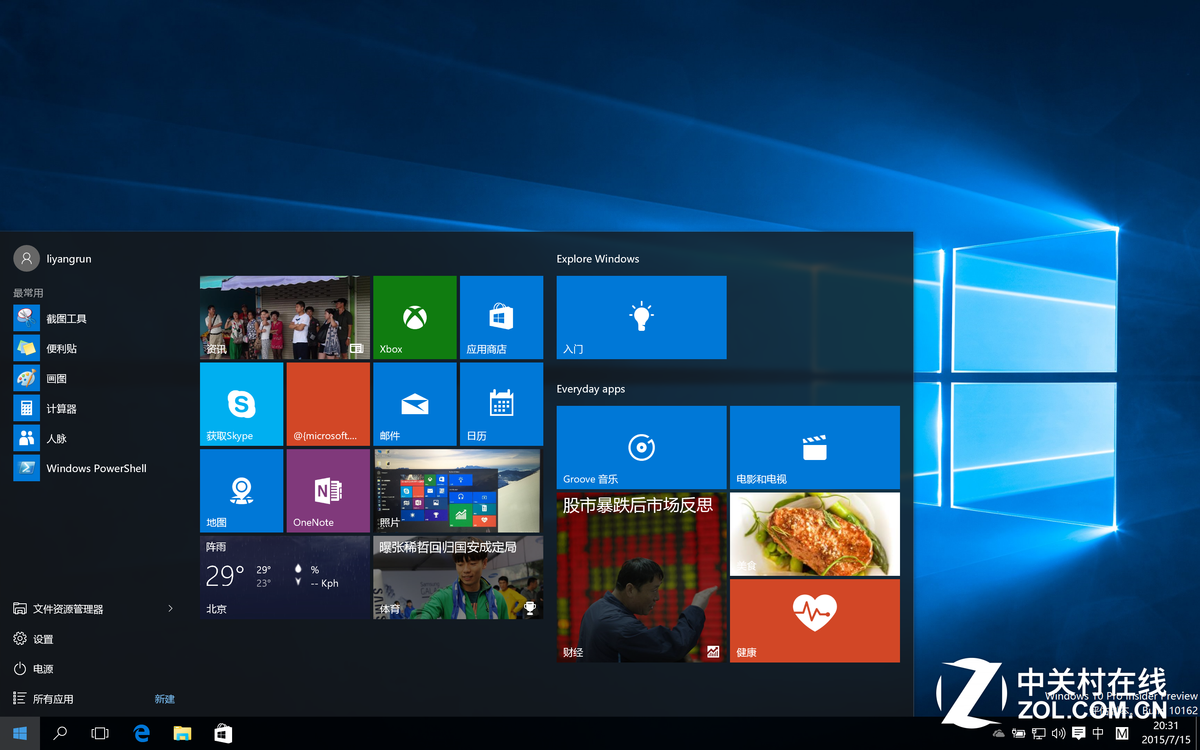Screen dimensions: 1200x750
Task: Open the 日历 calendar tile
Action: pos(501,404)
